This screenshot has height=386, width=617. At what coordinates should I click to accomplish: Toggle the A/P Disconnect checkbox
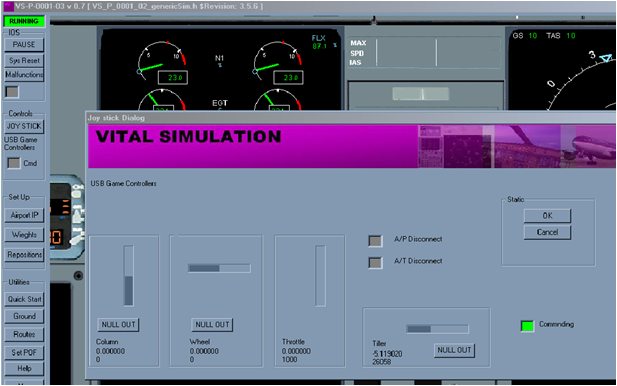pos(375,241)
